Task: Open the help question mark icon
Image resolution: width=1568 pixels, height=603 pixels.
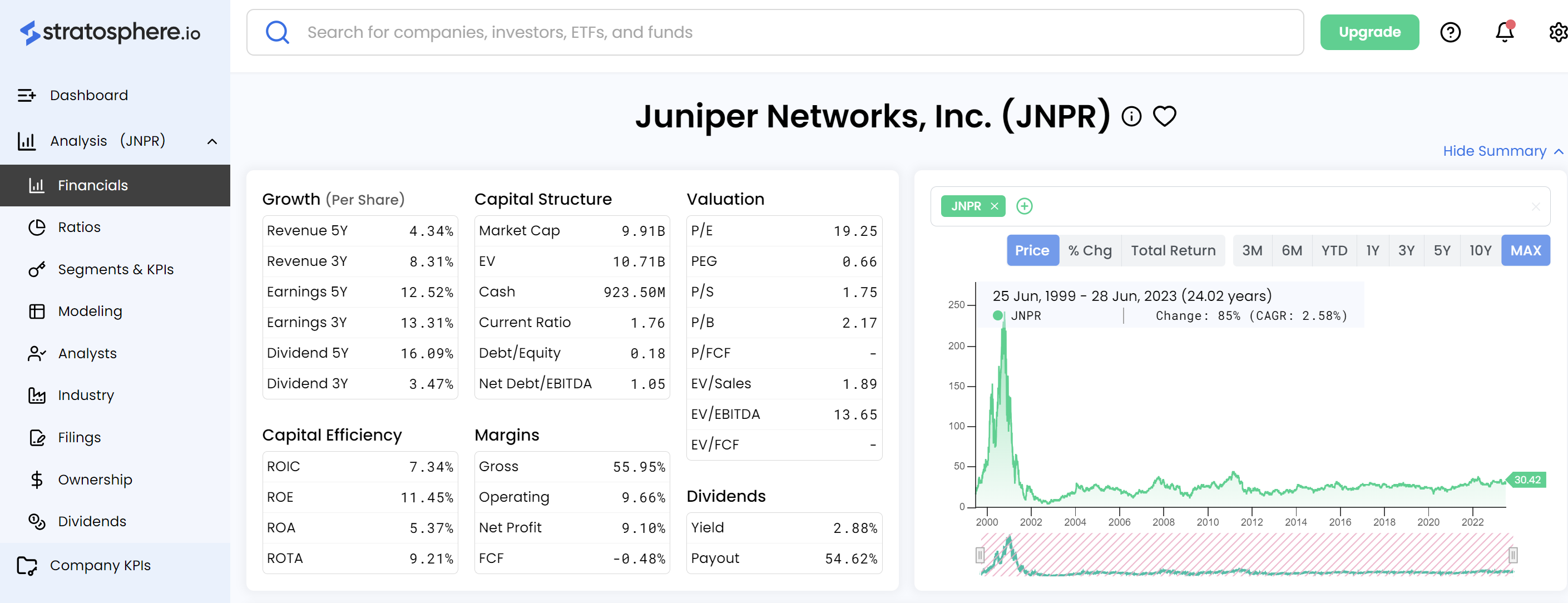Action: coord(1450,32)
